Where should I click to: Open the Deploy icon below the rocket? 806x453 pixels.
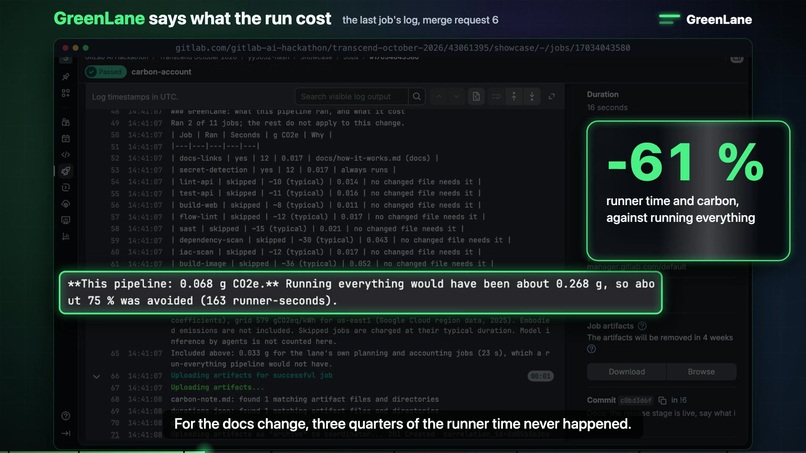[x=66, y=188]
